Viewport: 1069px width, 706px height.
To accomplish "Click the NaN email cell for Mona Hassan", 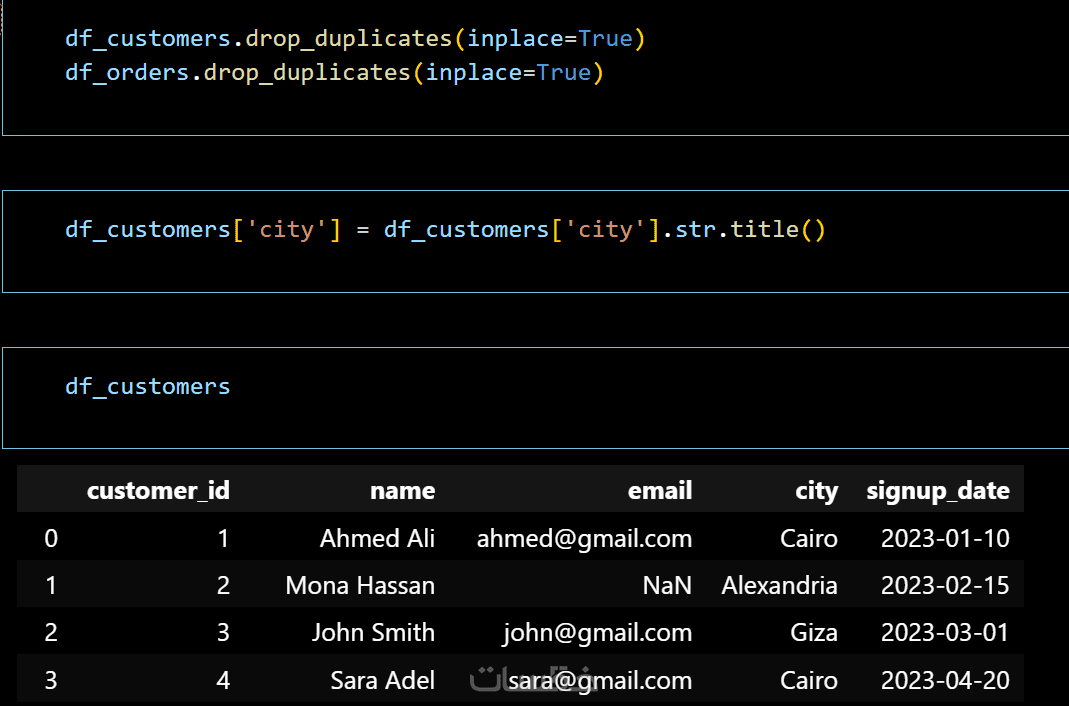I will coord(667,585).
